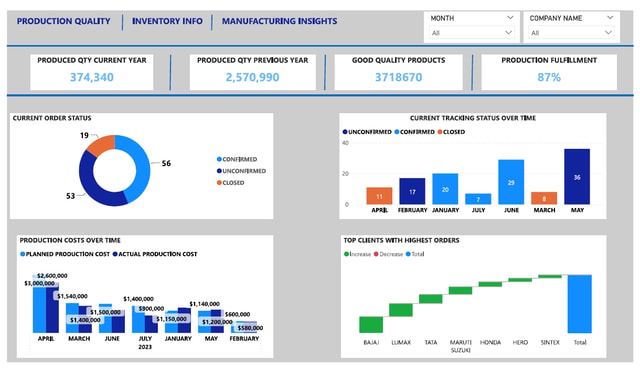The image size is (640, 371).
Task: Click the $1,500,000 data label for June
Action: click(x=105, y=312)
